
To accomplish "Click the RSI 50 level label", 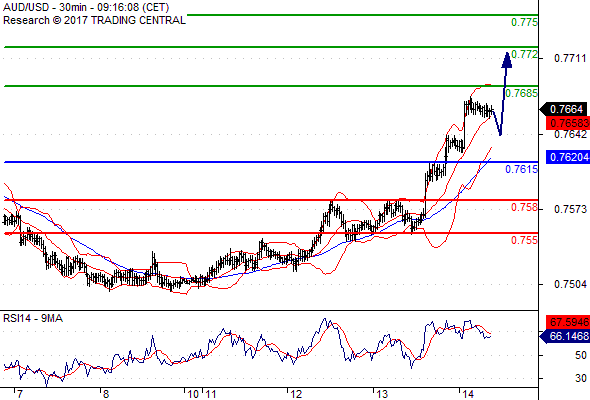I will (581, 355).
